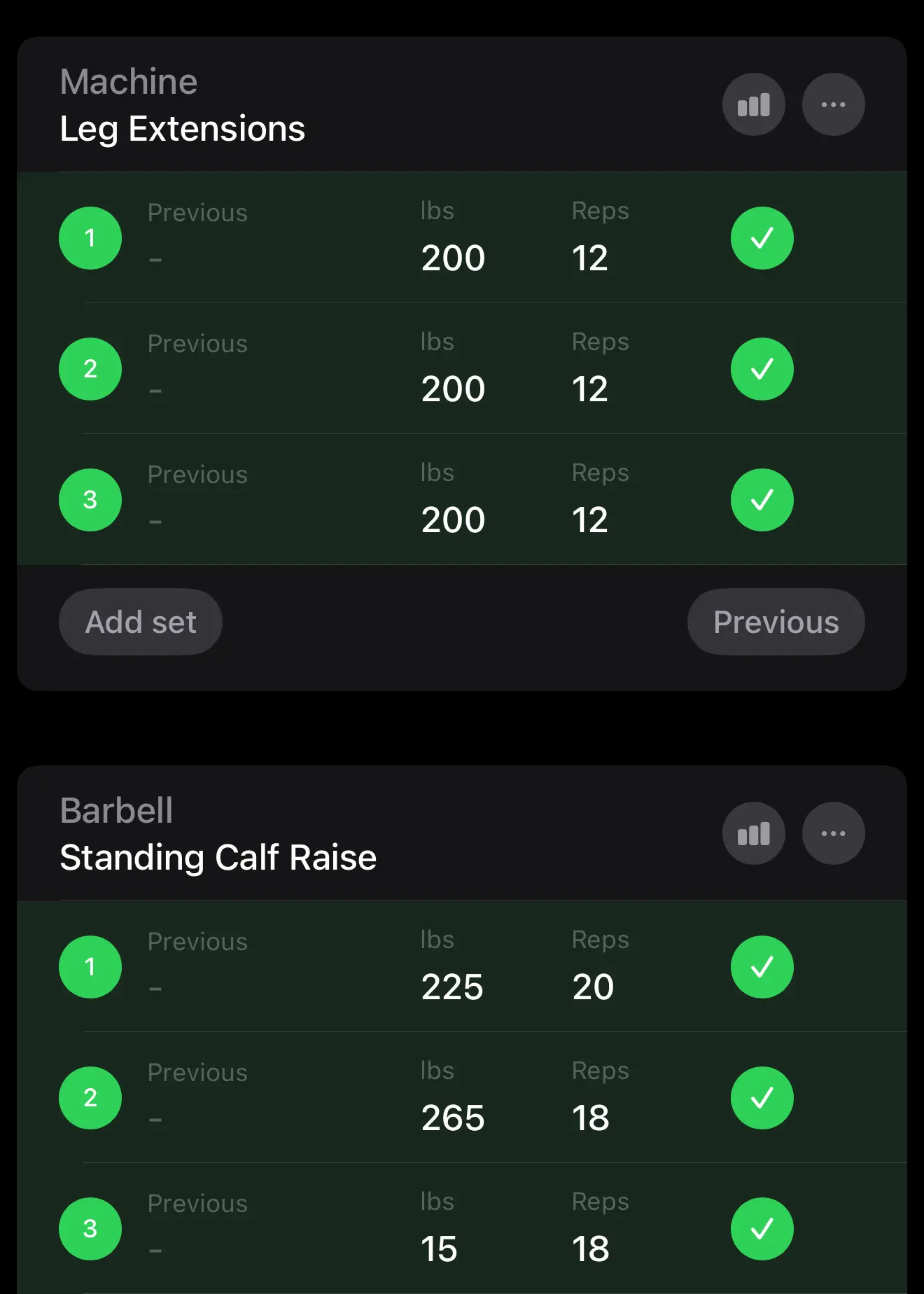
Task: Edit the 225 lbs weight field
Action: point(452,987)
